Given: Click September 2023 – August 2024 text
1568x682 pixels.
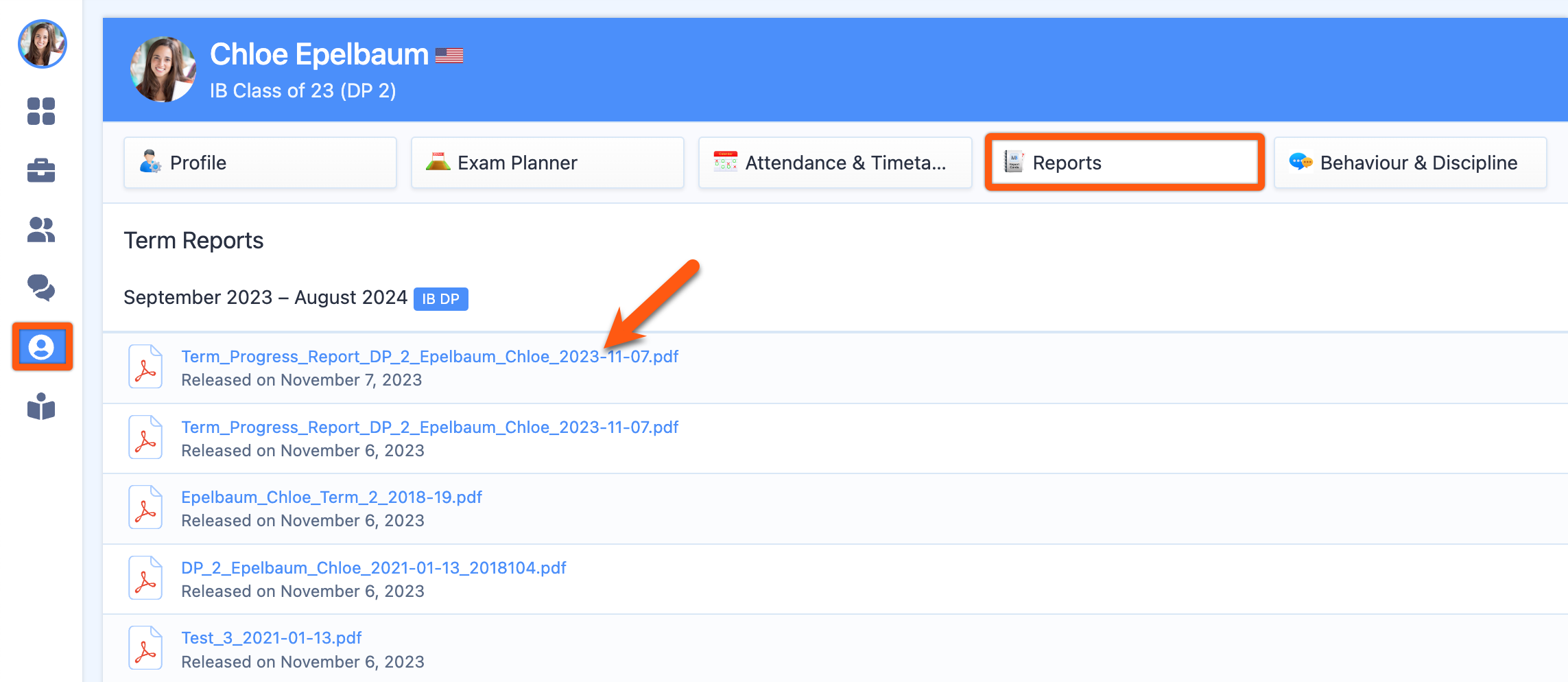Looking at the screenshot, I should click(265, 298).
